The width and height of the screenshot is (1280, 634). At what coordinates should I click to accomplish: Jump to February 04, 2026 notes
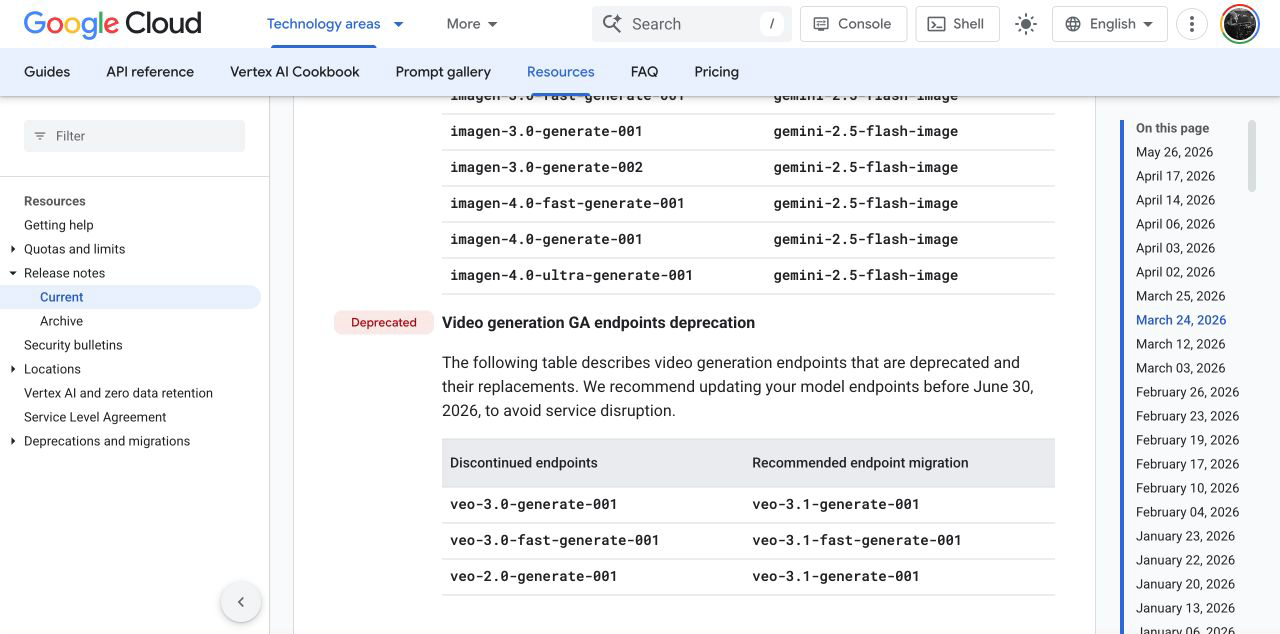point(1188,512)
